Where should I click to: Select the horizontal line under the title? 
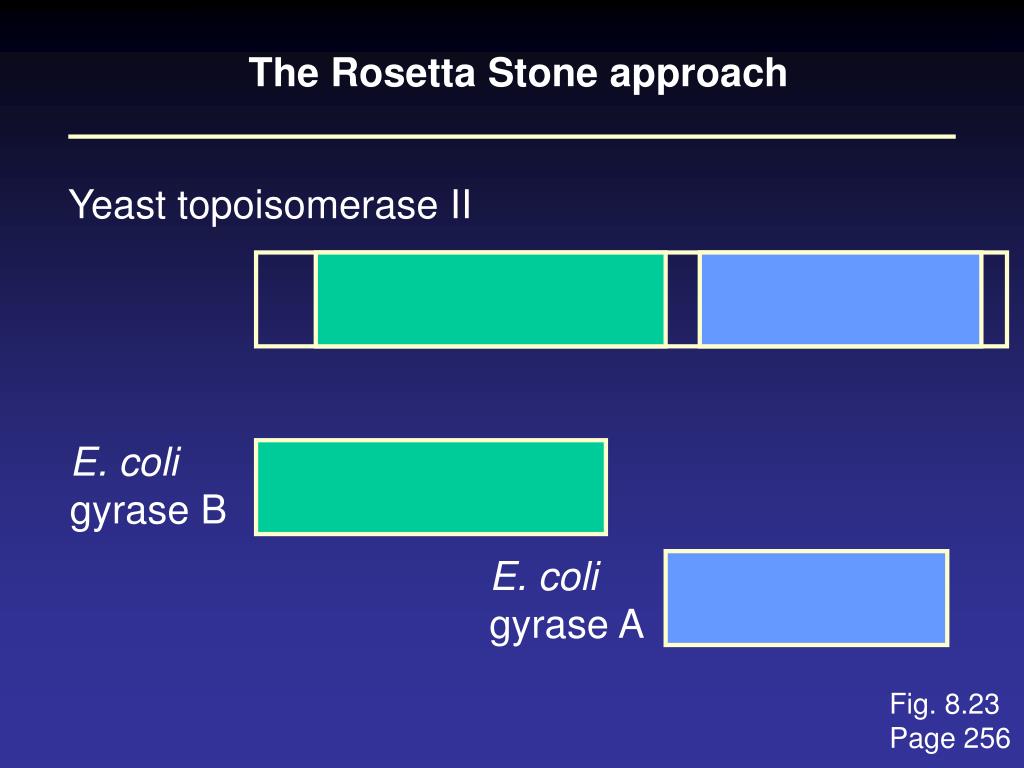pyautogui.click(x=512, y=136)
